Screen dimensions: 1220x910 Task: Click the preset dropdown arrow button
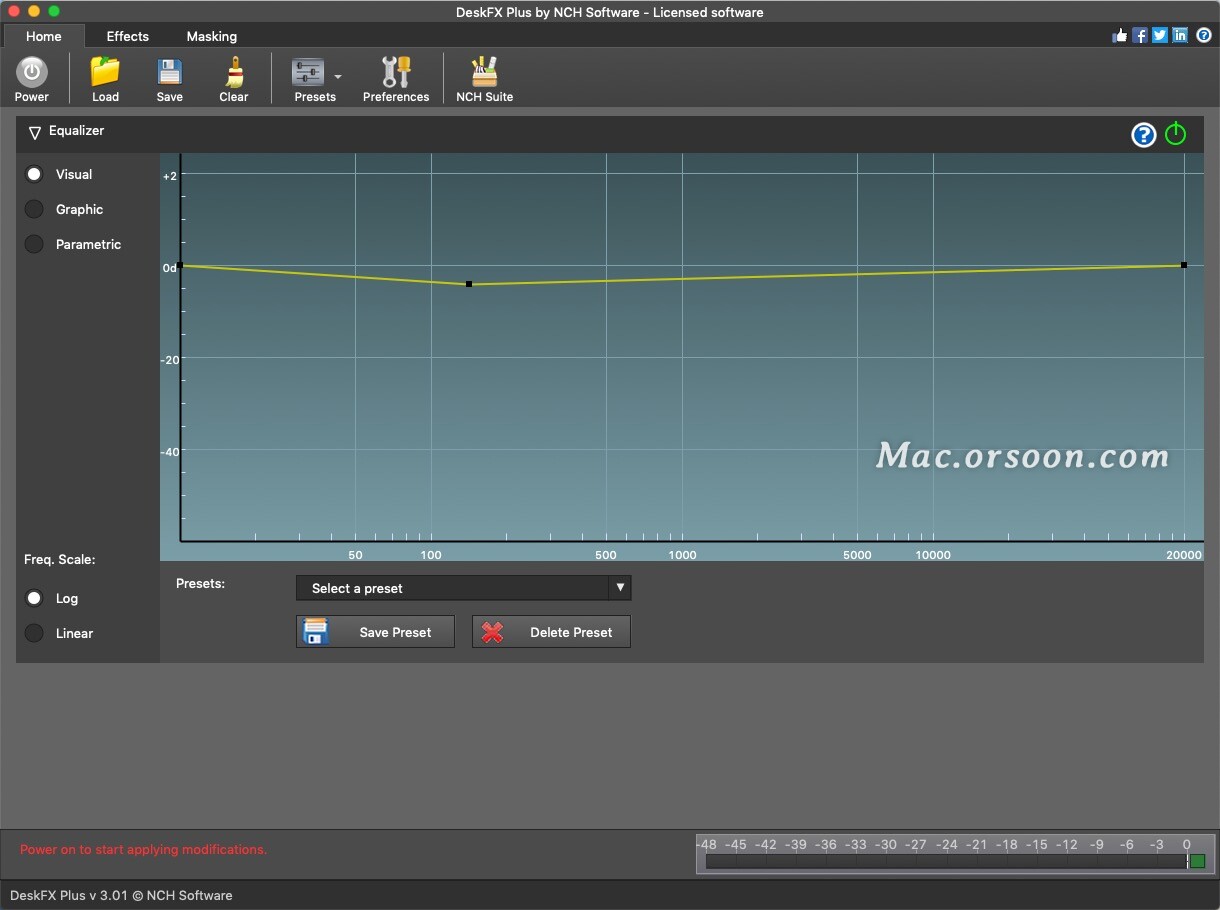[620, 588]
